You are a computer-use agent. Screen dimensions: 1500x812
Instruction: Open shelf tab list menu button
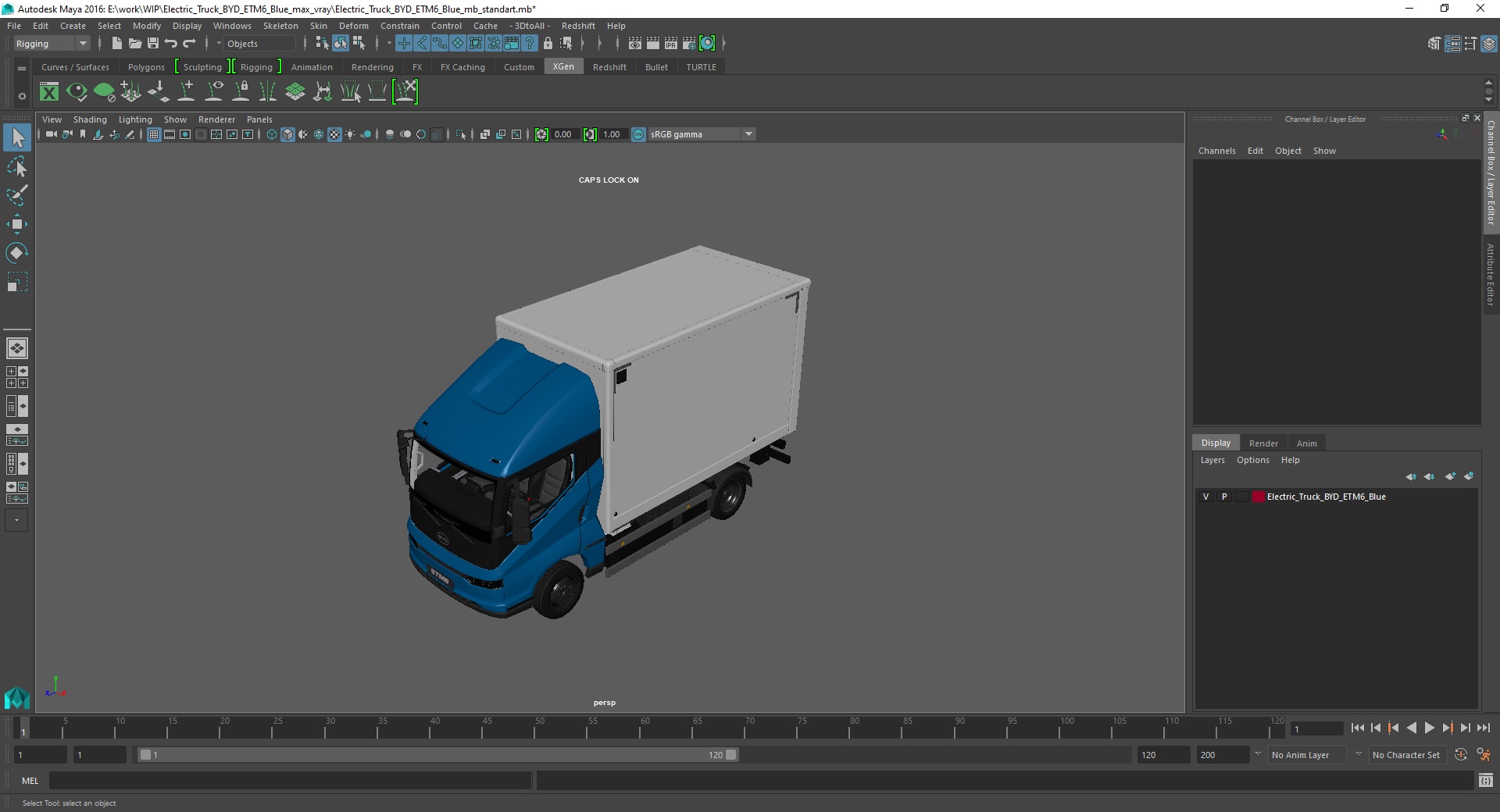point(22,69)
